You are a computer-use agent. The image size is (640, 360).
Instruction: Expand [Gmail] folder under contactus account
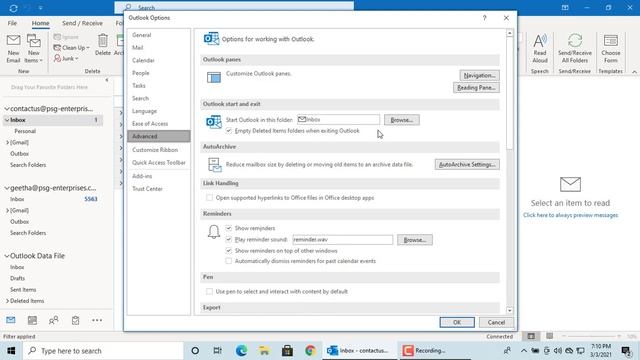pos(8,142)
